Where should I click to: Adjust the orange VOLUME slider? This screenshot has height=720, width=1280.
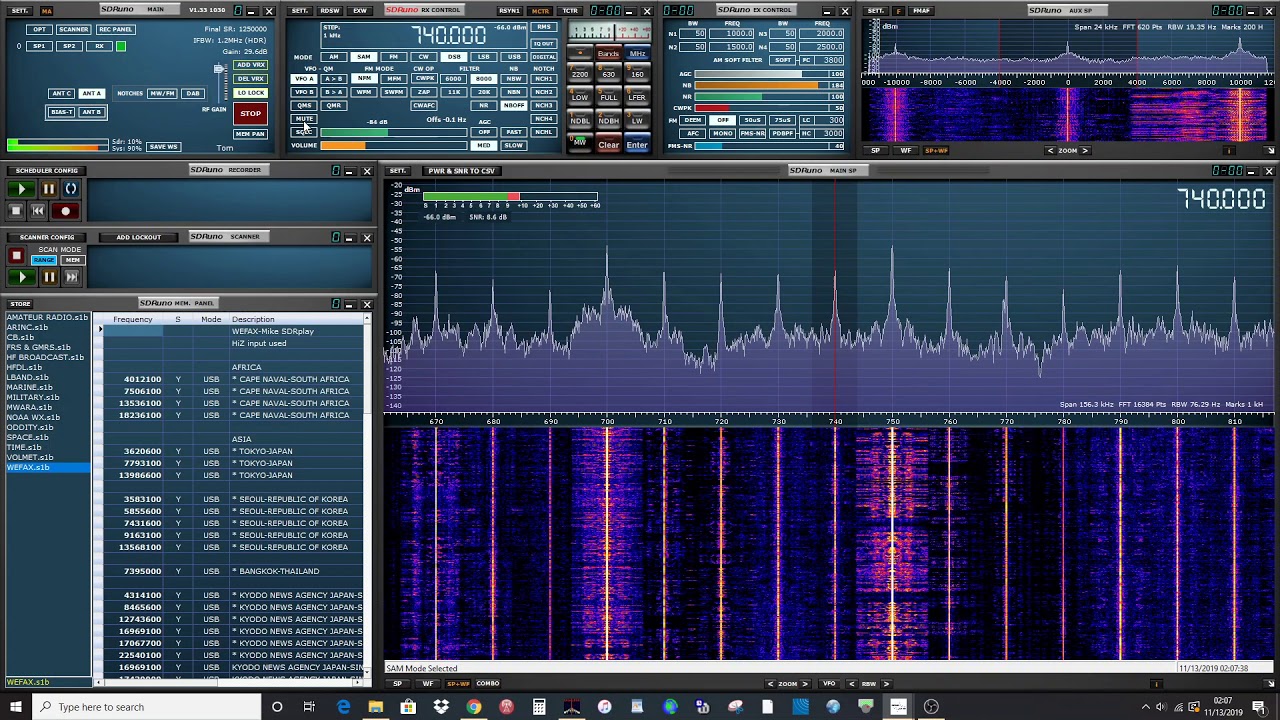(392, 146)
